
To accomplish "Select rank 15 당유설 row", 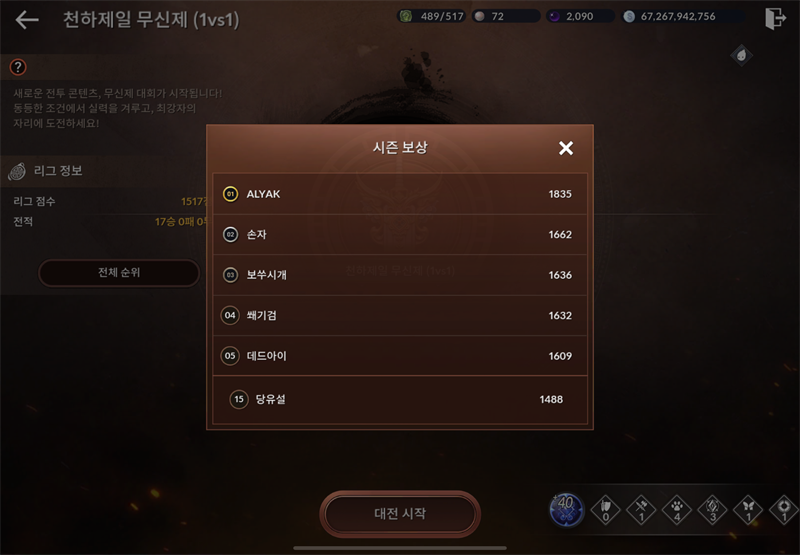I will click(x=400, y=399).
